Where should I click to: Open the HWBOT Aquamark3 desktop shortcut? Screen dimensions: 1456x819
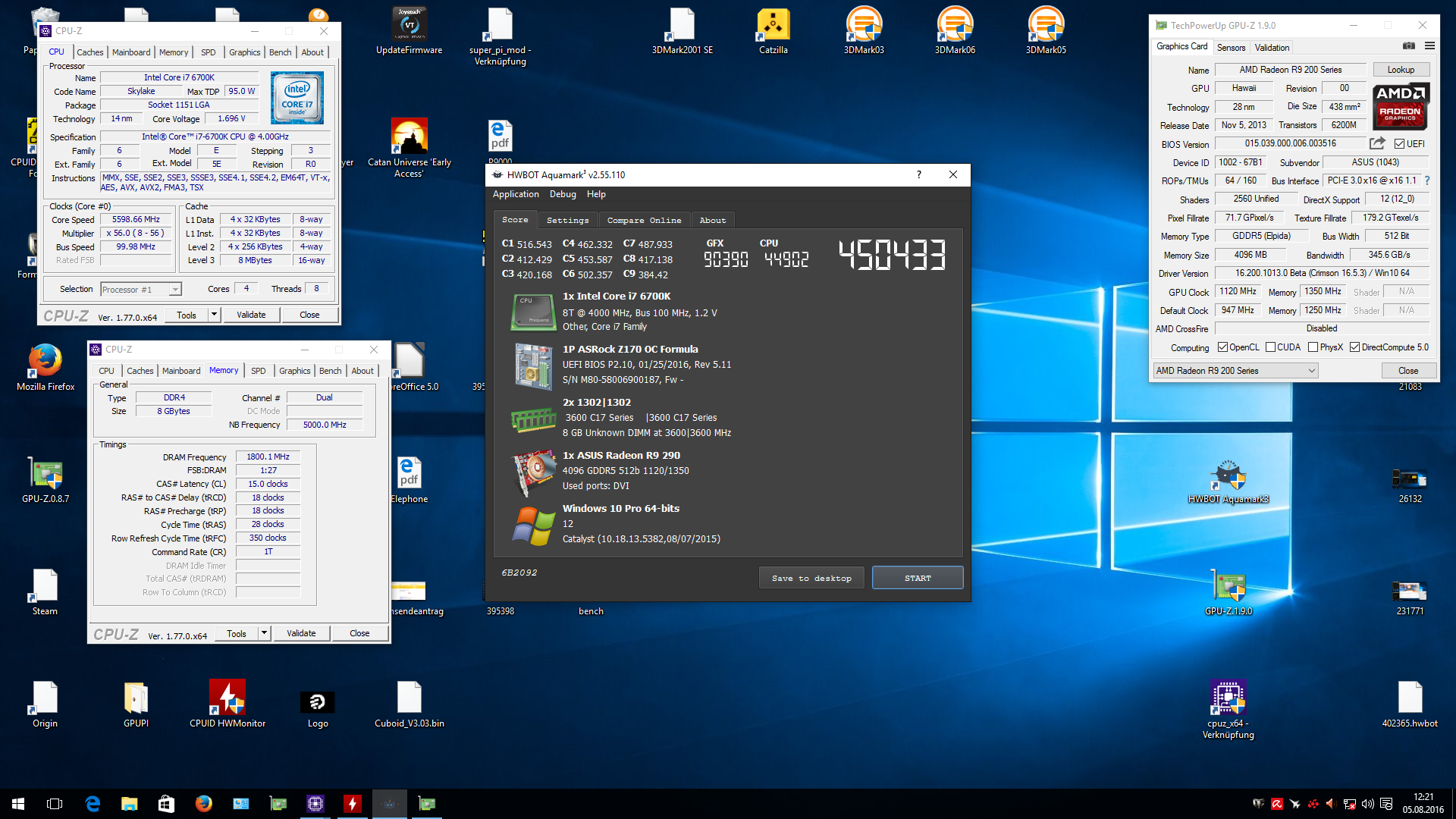click(1228, 482)
